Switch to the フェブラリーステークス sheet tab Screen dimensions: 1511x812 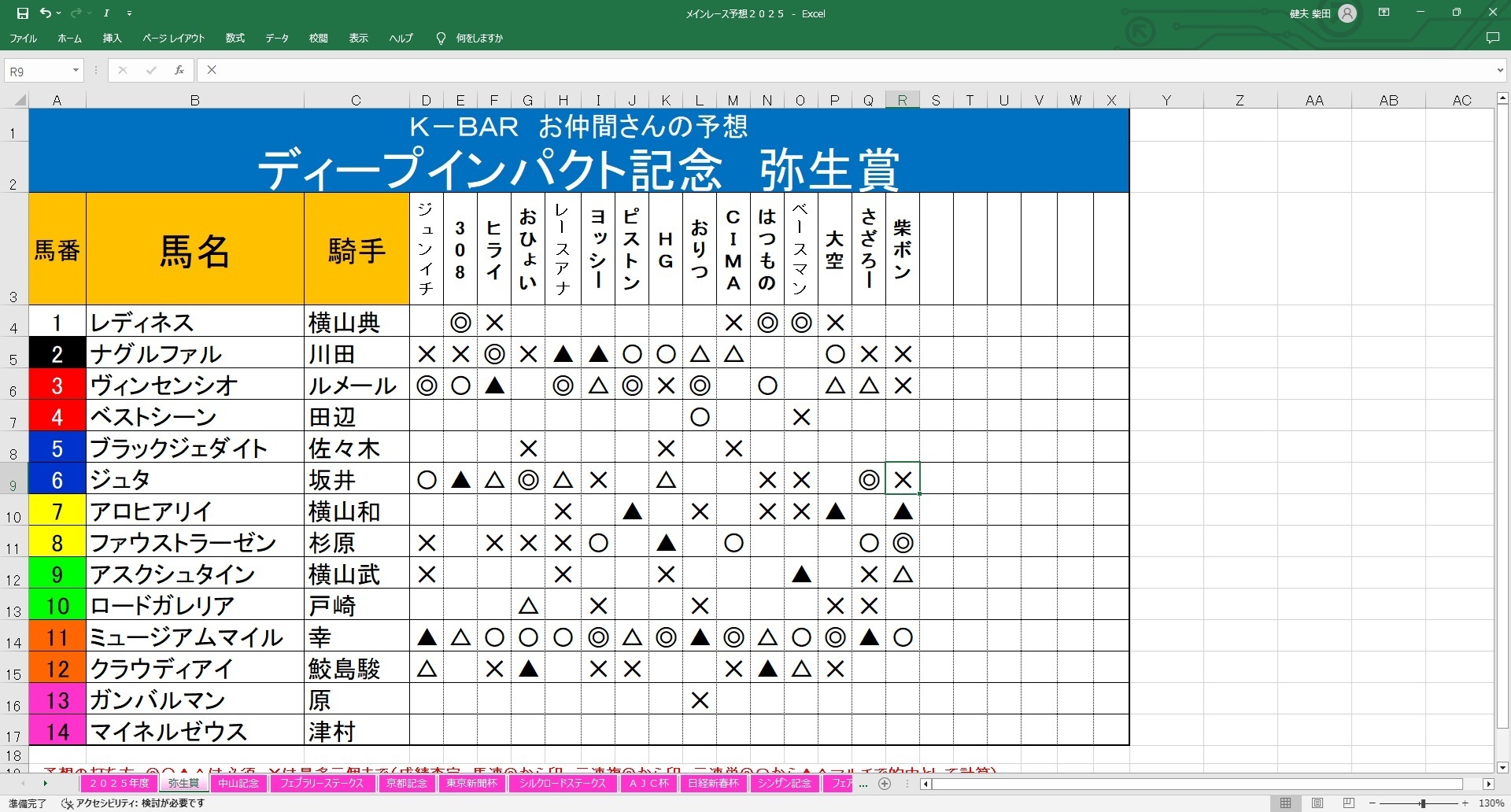click(x=322, y=784)
